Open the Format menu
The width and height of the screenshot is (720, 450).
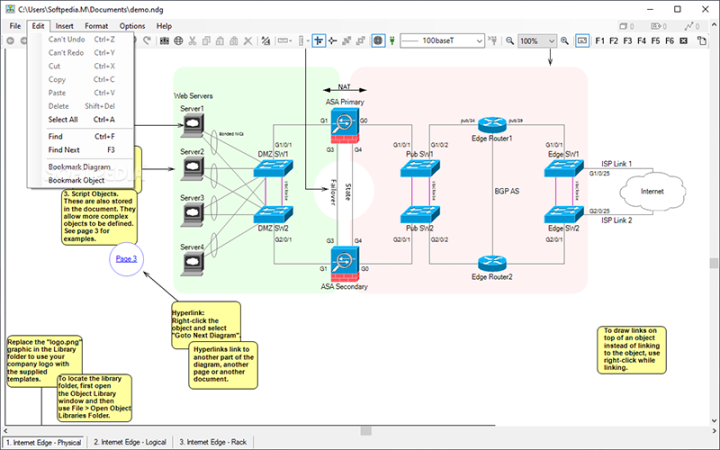pyautogui.click(x=97, y=25)
